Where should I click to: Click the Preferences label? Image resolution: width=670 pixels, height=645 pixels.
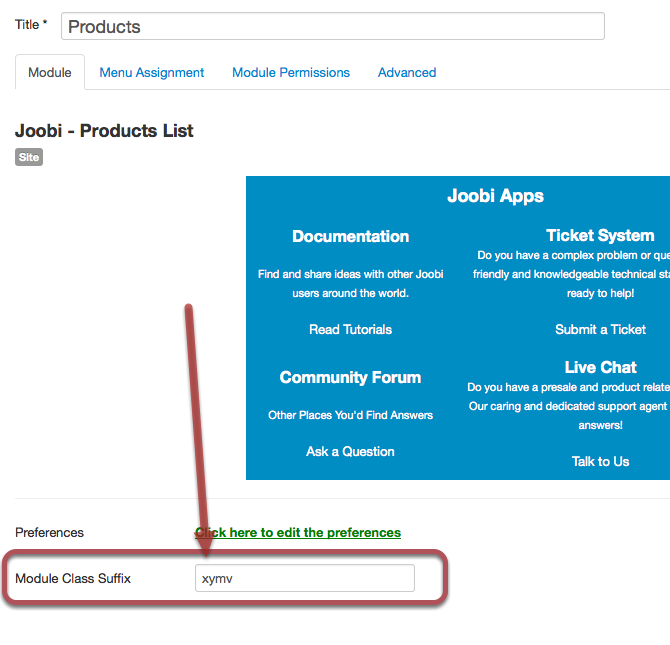tap(50, 533)
